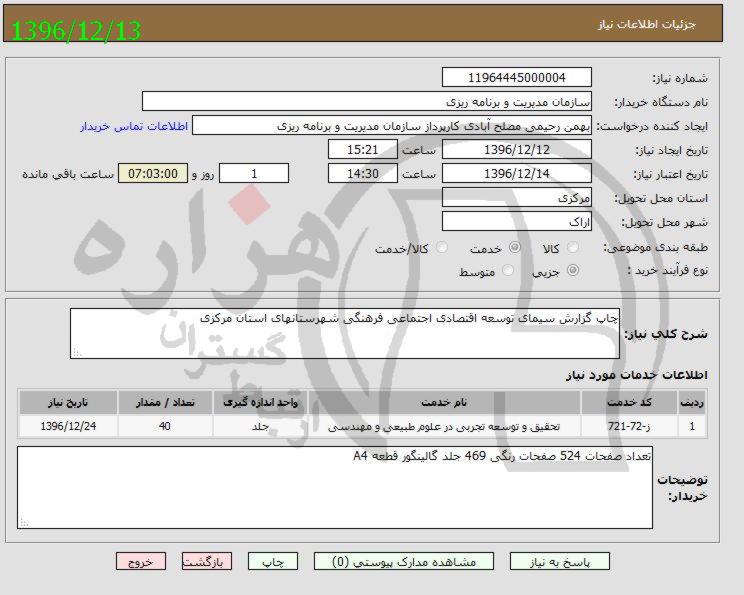Screen dimensions: 744x595
Task: Select the کالا/خدمت radio button
Action: (442, 247)
